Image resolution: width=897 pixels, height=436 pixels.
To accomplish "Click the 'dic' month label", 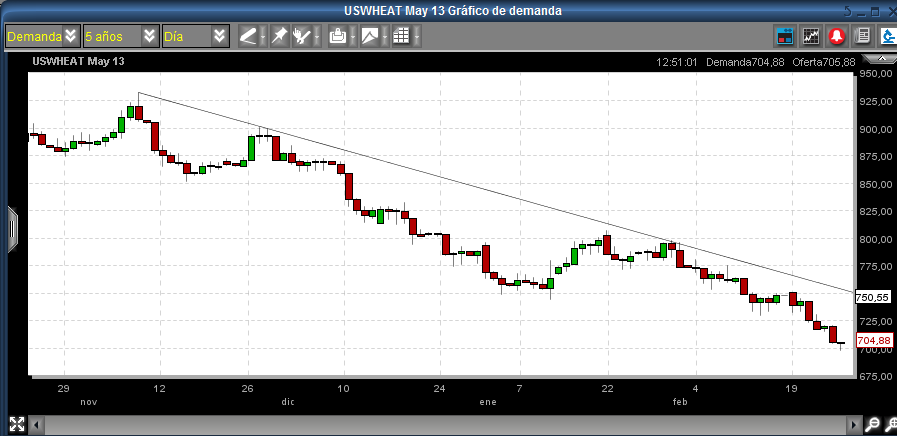I will (x=288, y=402).
